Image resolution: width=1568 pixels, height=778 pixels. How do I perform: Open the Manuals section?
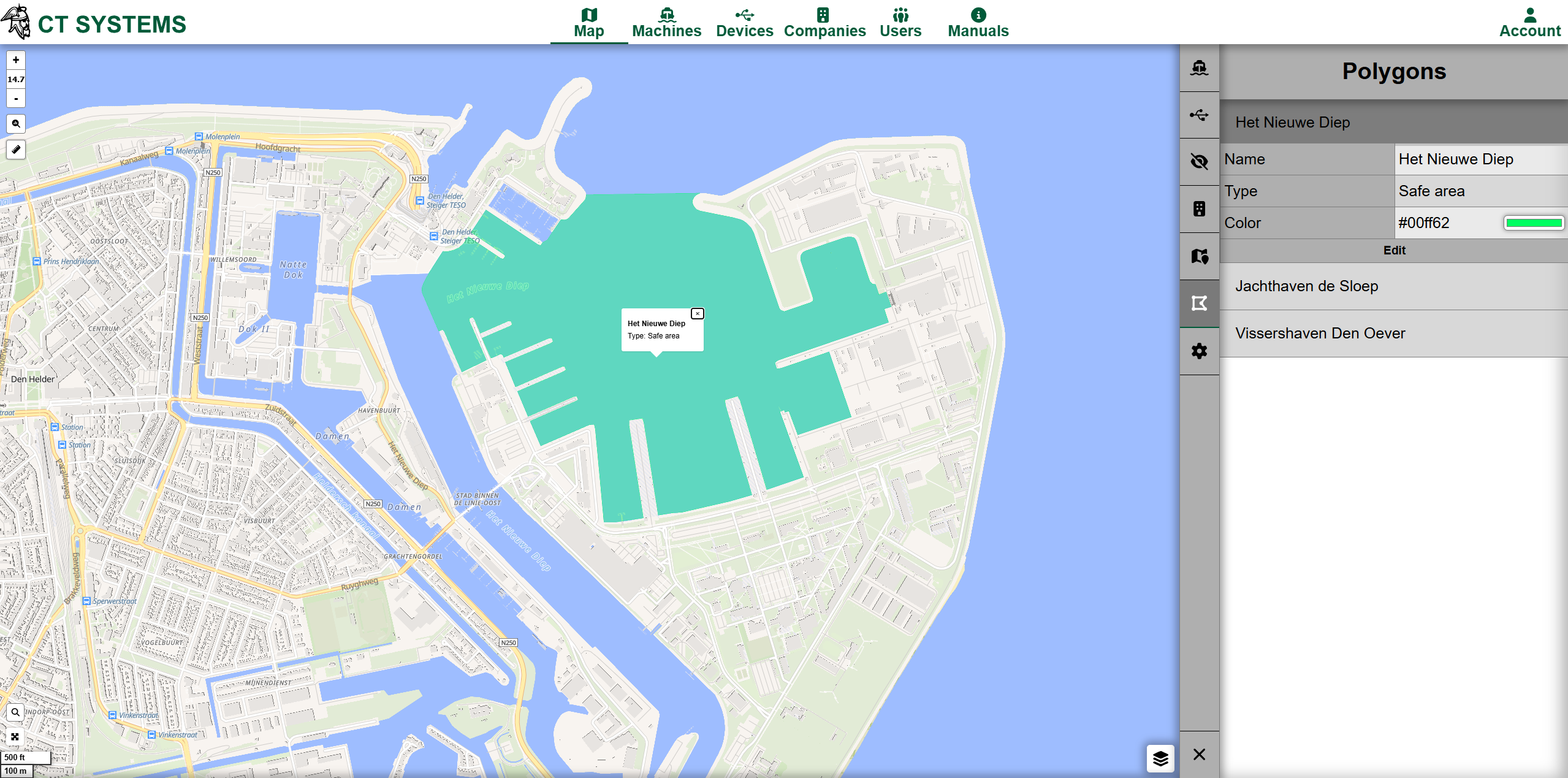[977, 21]
